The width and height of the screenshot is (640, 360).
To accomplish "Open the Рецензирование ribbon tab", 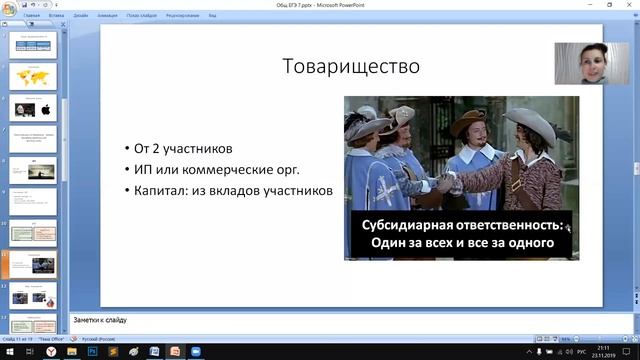I will pos(182,16).
